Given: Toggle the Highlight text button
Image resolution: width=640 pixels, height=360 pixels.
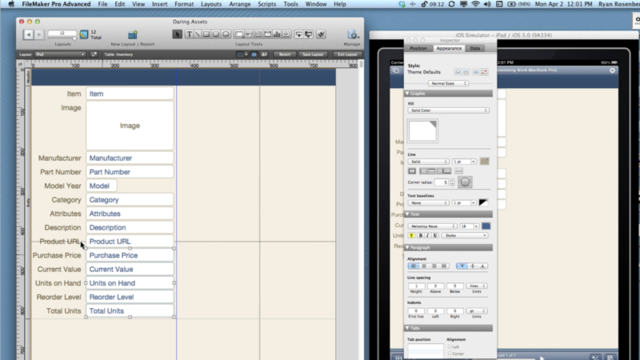Looking at the screenshot, I should pos(411,236).
